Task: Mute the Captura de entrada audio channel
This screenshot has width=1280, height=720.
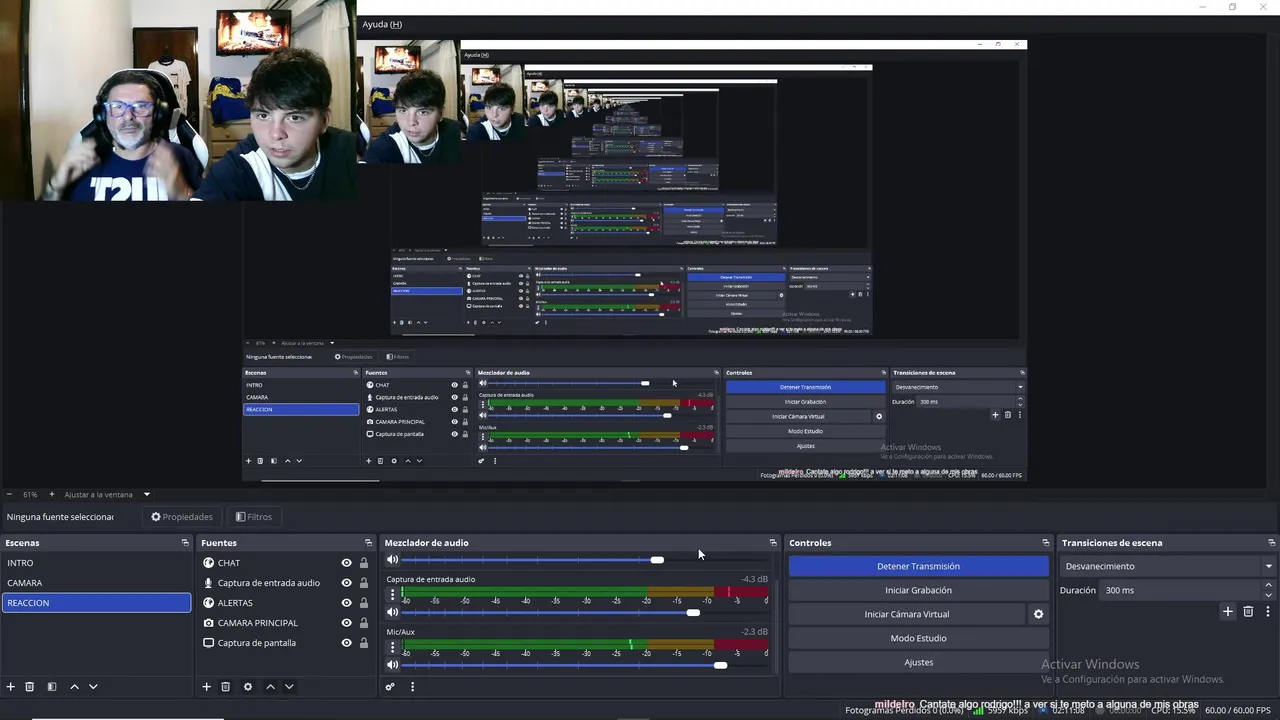Action: (x=392, y=612)
